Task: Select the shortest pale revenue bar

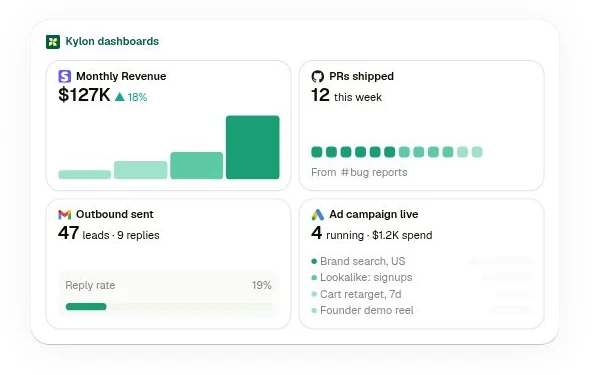Action: point(84,175)
